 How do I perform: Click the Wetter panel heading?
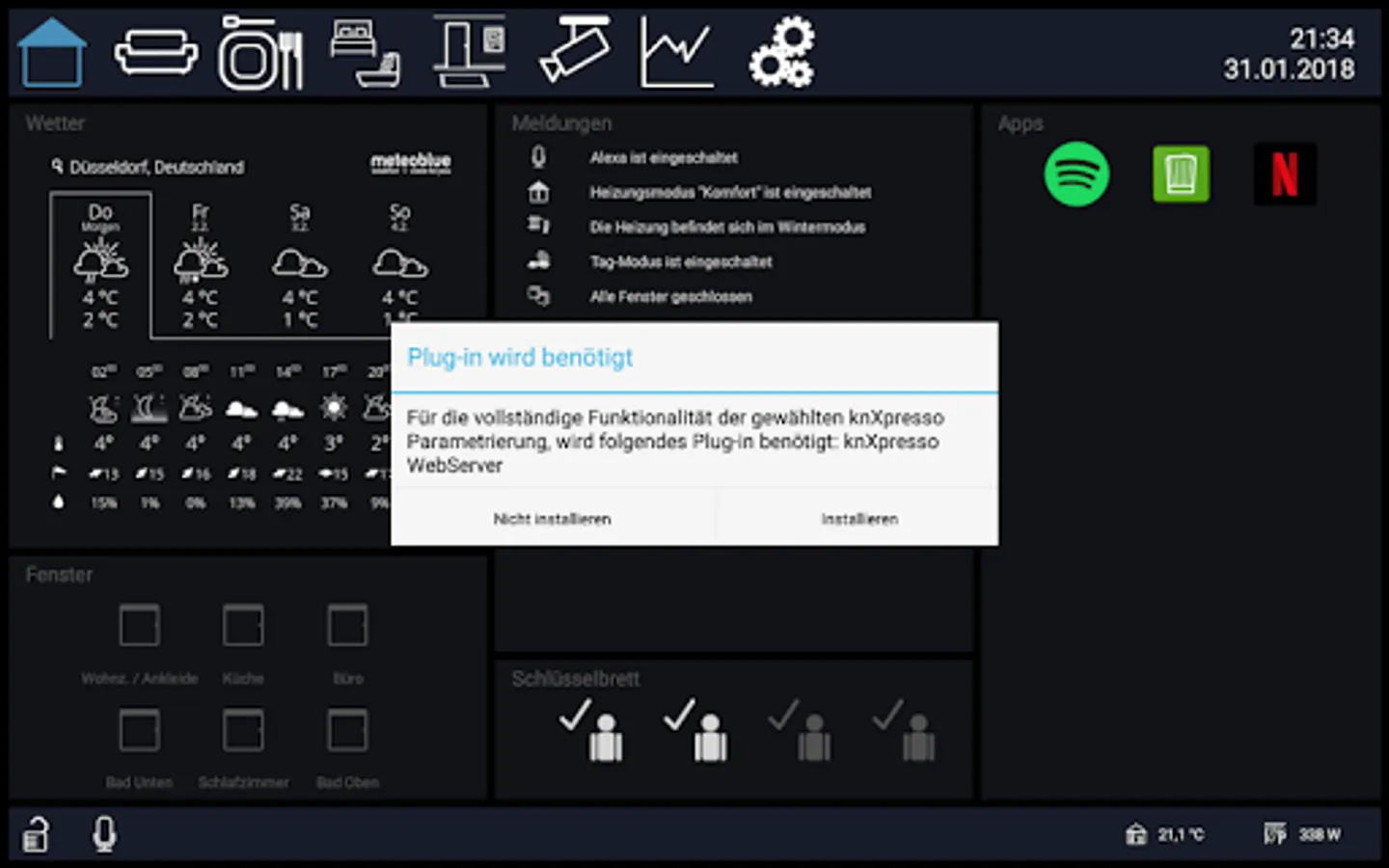(x=55, y=123)
